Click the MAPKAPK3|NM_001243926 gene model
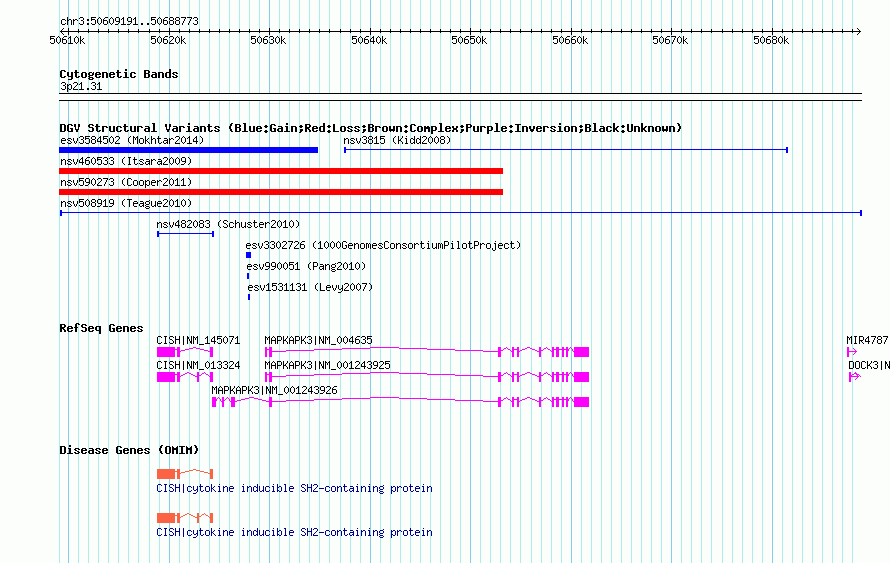 (x=400, y=402)
